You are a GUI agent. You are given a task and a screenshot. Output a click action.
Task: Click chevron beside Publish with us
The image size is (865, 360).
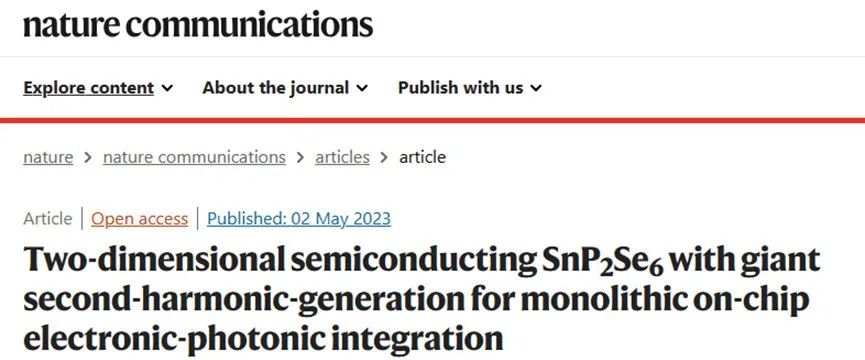pos(536,88)
